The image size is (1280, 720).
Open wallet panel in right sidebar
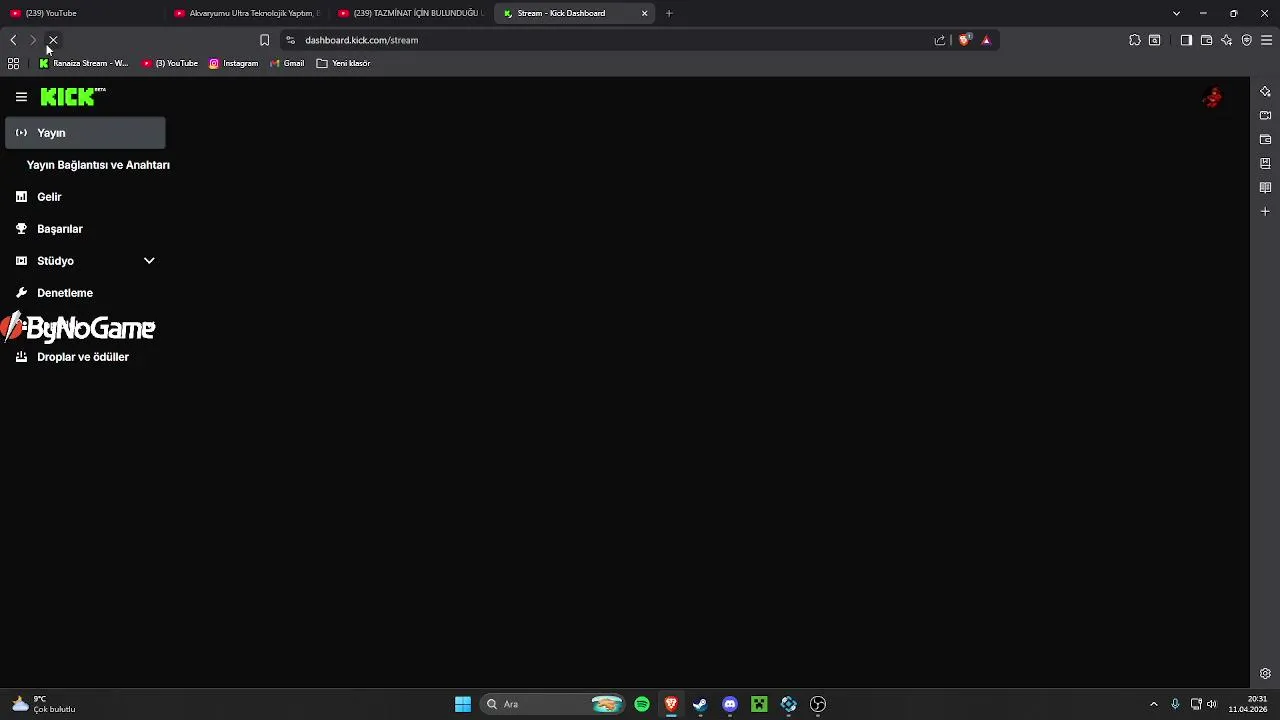tap(1265, 139)
